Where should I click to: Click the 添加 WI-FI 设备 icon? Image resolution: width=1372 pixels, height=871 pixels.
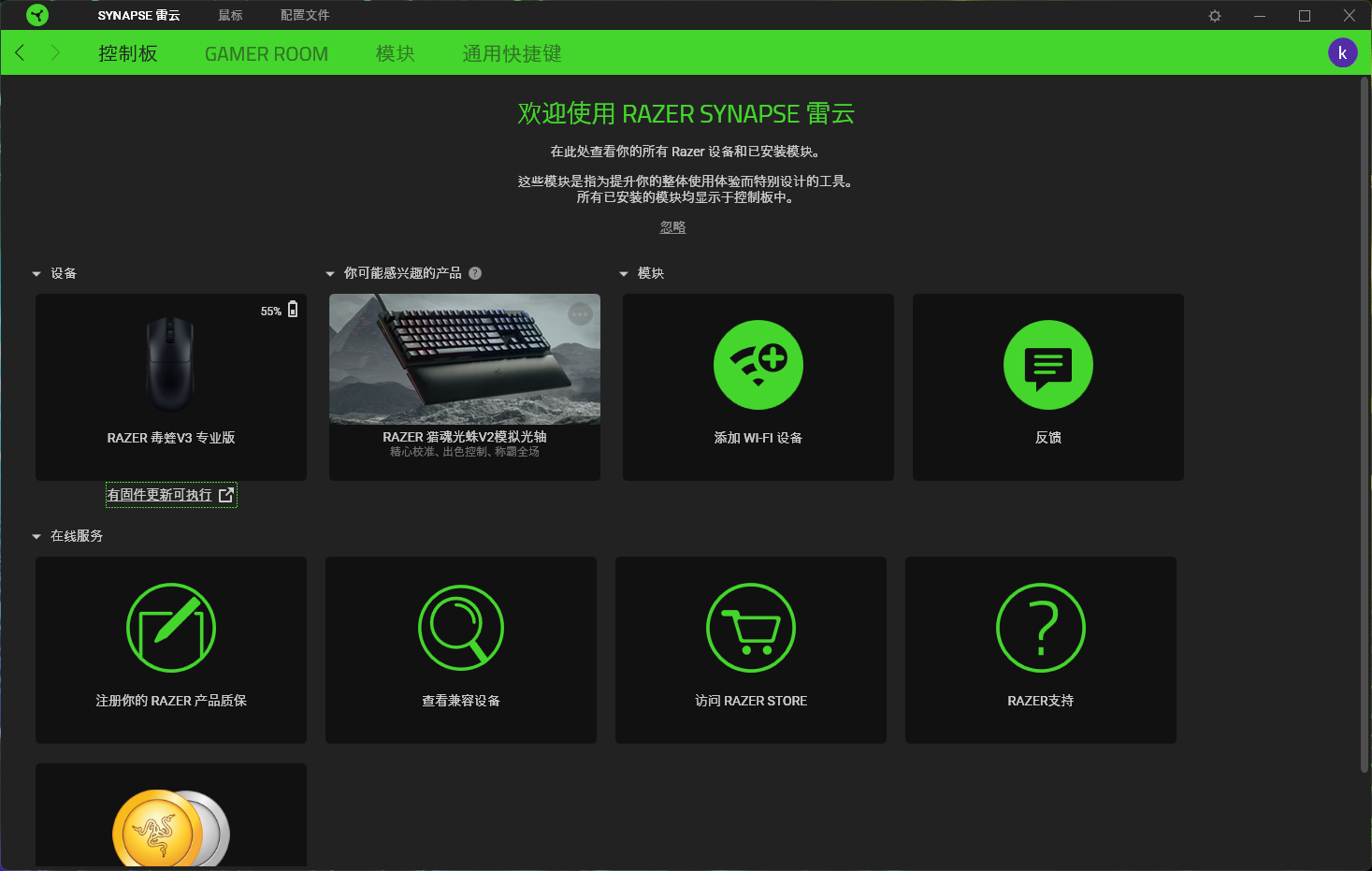click(758, 365)
